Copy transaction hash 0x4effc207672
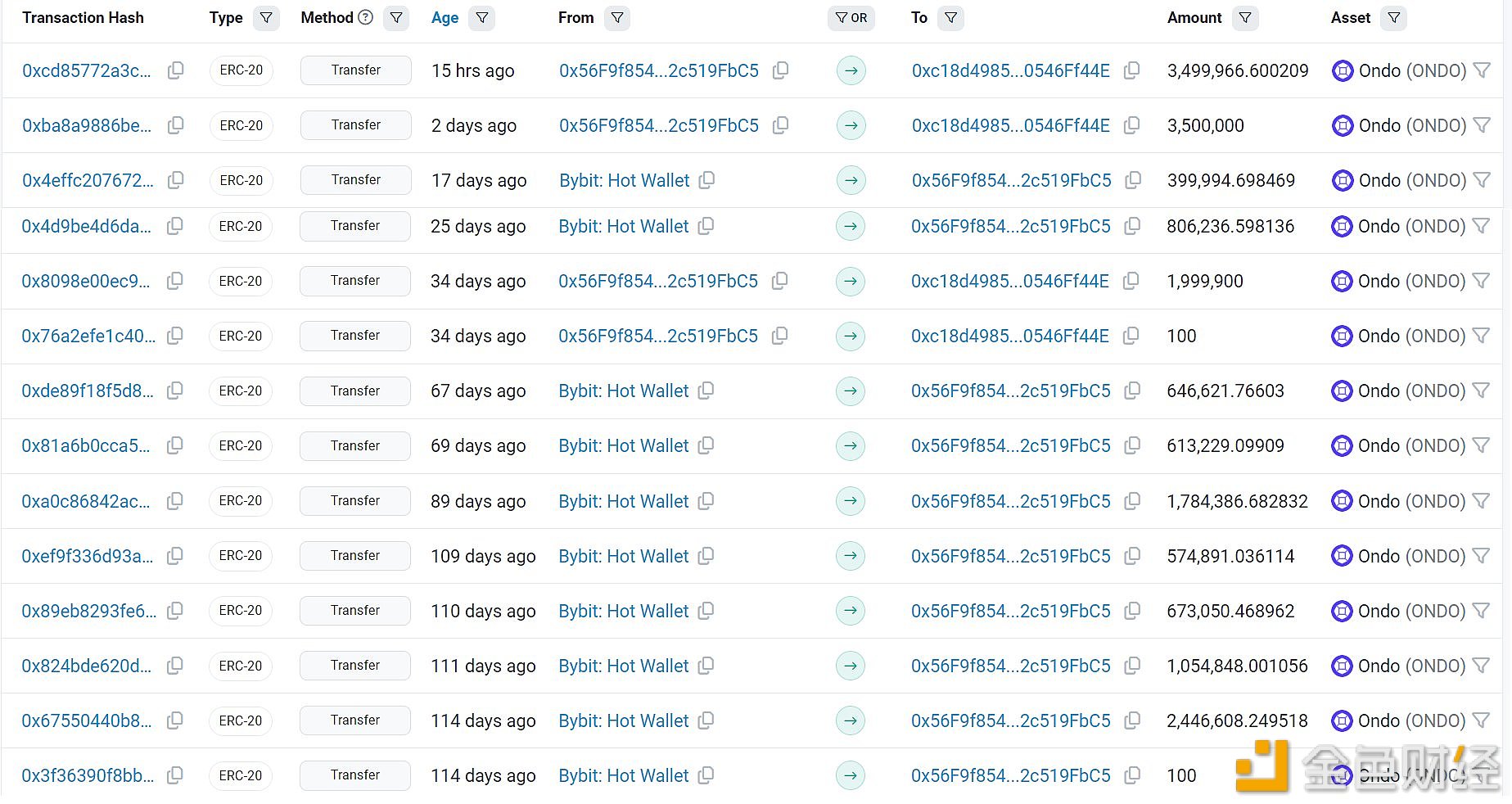Image resolution: width=1512 pixels, height=804 pixels. [x=175, y=180]
